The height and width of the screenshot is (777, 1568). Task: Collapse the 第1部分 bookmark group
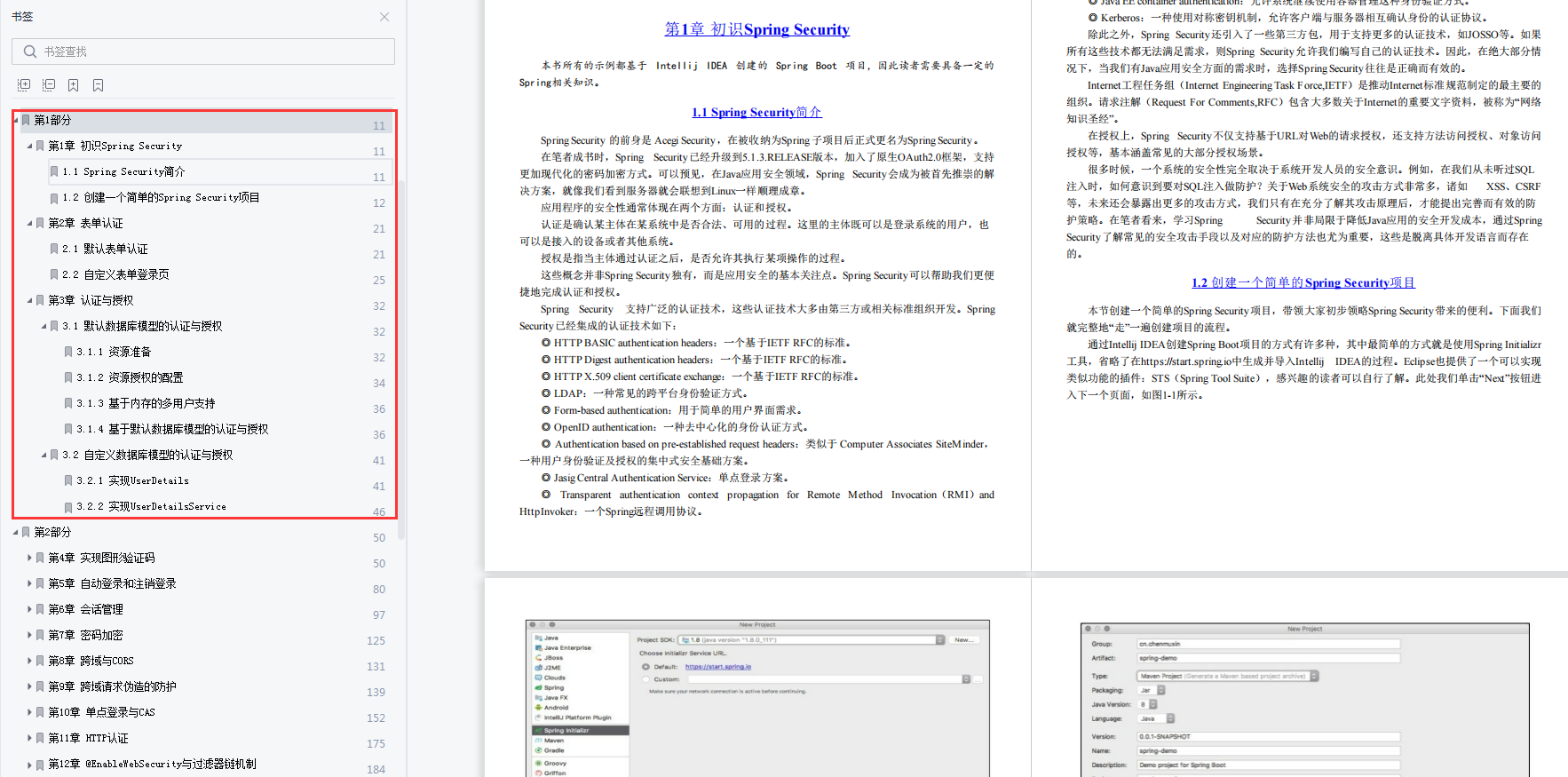point(16,120)
